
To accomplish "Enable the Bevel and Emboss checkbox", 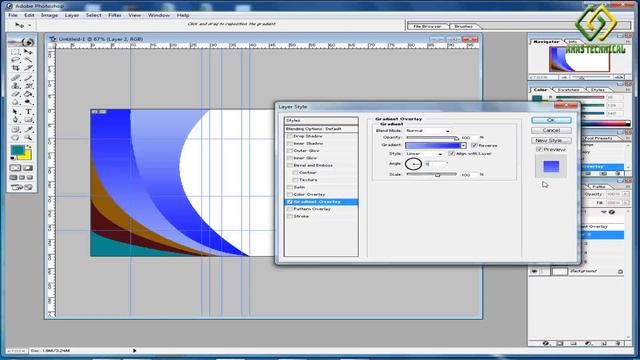I will [290, 165].
